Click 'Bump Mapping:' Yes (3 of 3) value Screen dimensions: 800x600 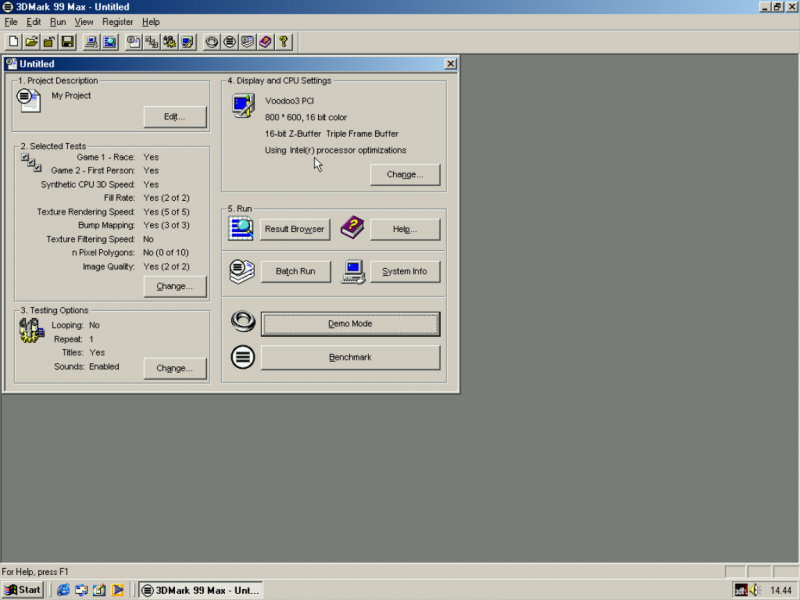tap(166, 225)
